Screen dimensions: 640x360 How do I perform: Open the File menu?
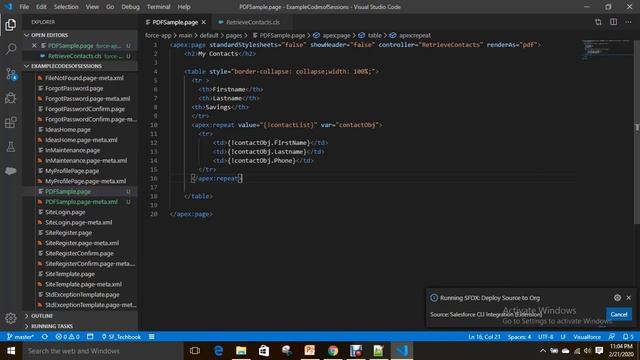[x=24, y=7]
